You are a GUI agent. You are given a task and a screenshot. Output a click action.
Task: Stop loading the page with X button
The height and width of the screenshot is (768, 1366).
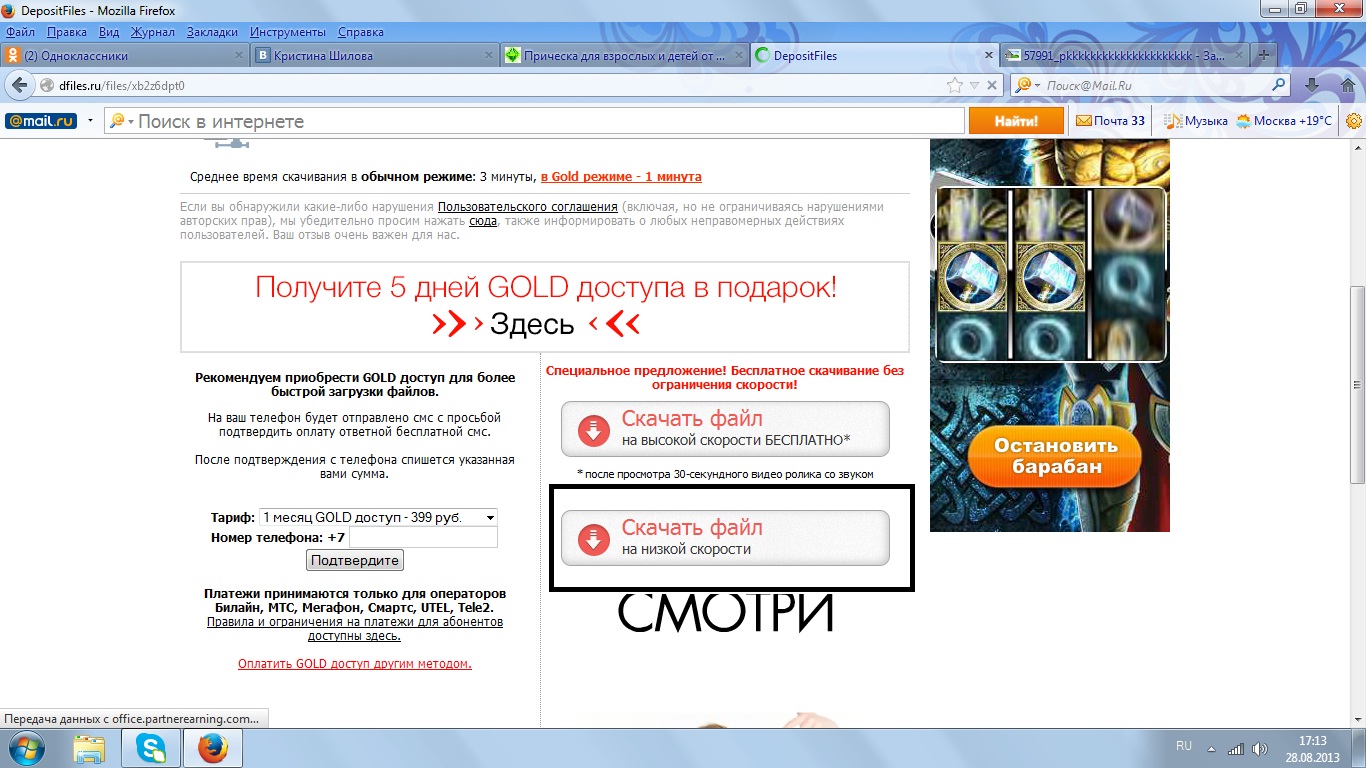[x=991, y=86]
